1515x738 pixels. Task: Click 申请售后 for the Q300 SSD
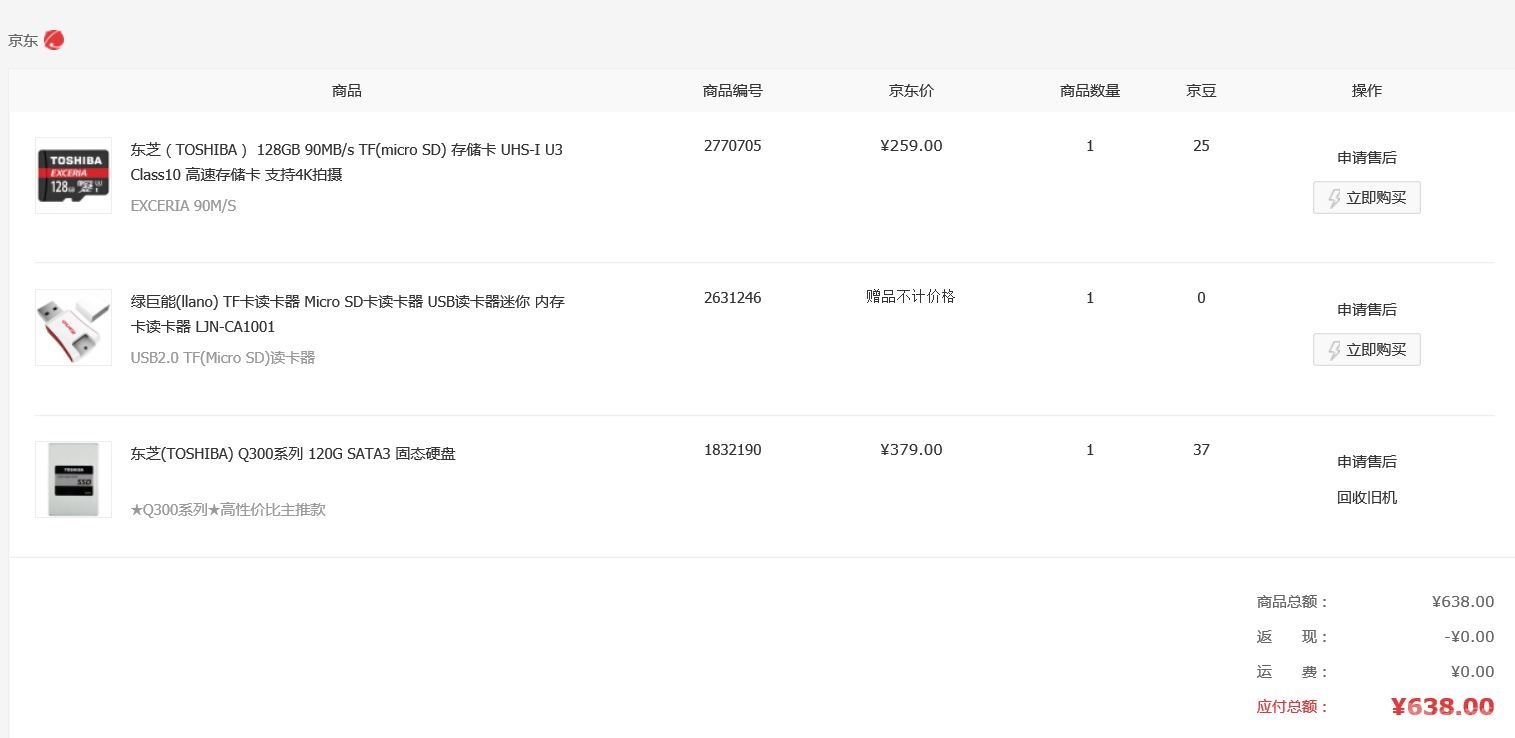click(1367, 461)
